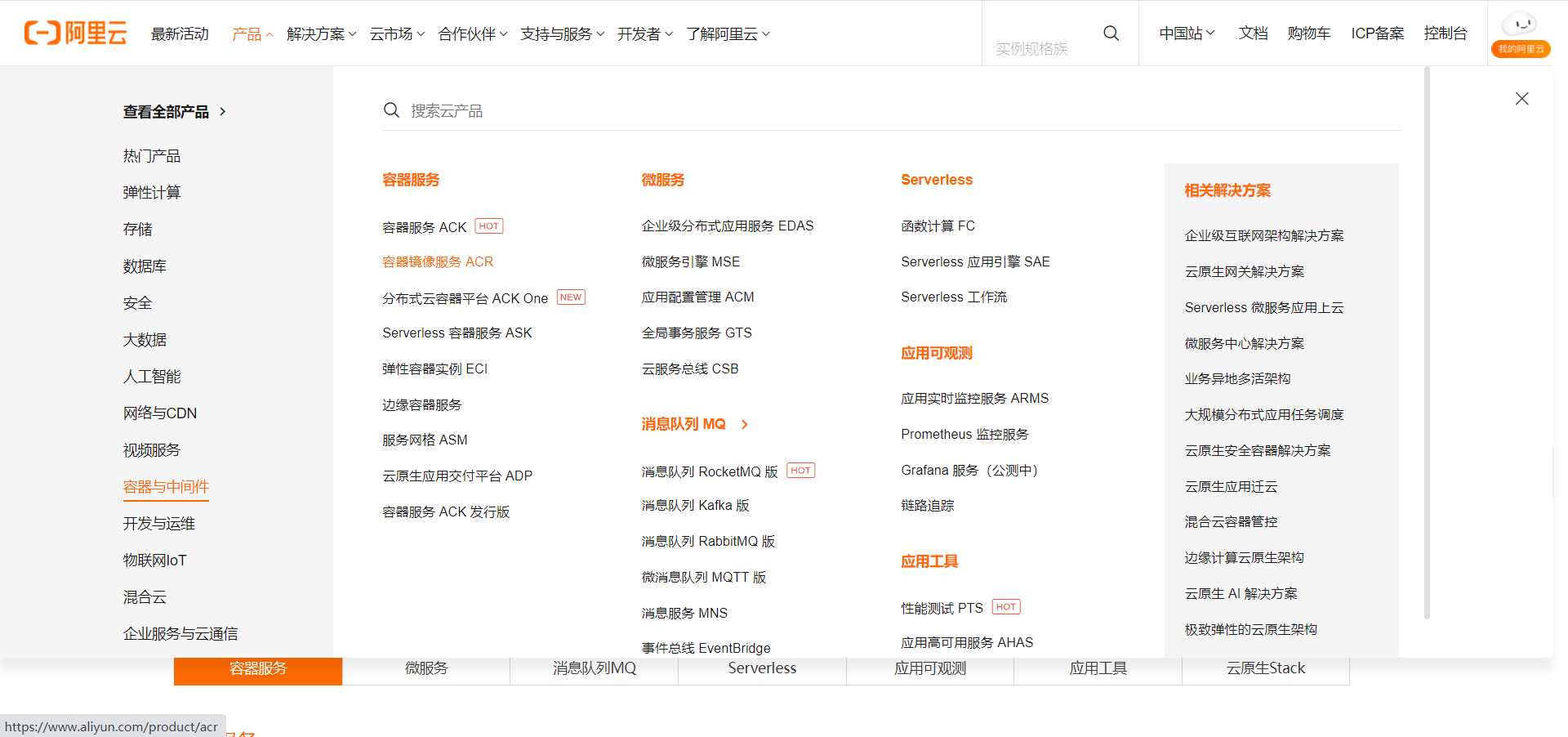1568x737 pixels.
Task: Switch to the 应用工具 tab
Action: pyautogui.click(x=1098, y=669)
